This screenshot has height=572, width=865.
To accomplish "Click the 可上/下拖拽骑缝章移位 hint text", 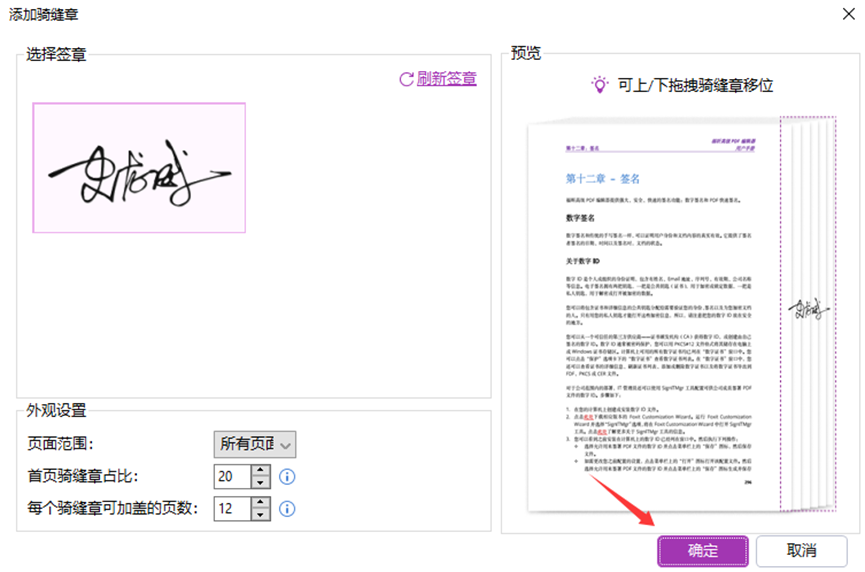I will coord(695,85).
